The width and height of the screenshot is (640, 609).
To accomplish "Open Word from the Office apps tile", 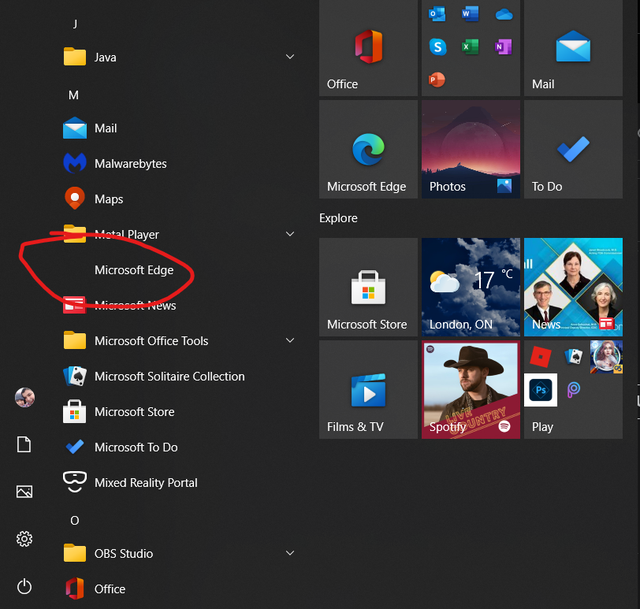I will tap(470, 14).
